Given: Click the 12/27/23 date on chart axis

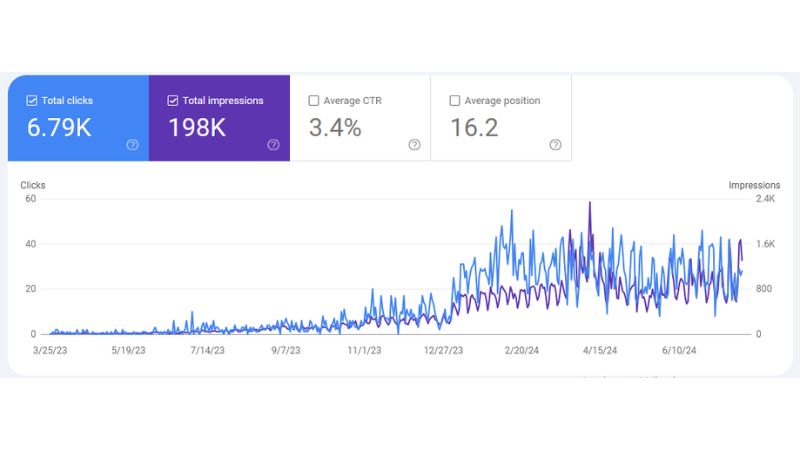Looking at the screenshot, I should pos(443,351).
